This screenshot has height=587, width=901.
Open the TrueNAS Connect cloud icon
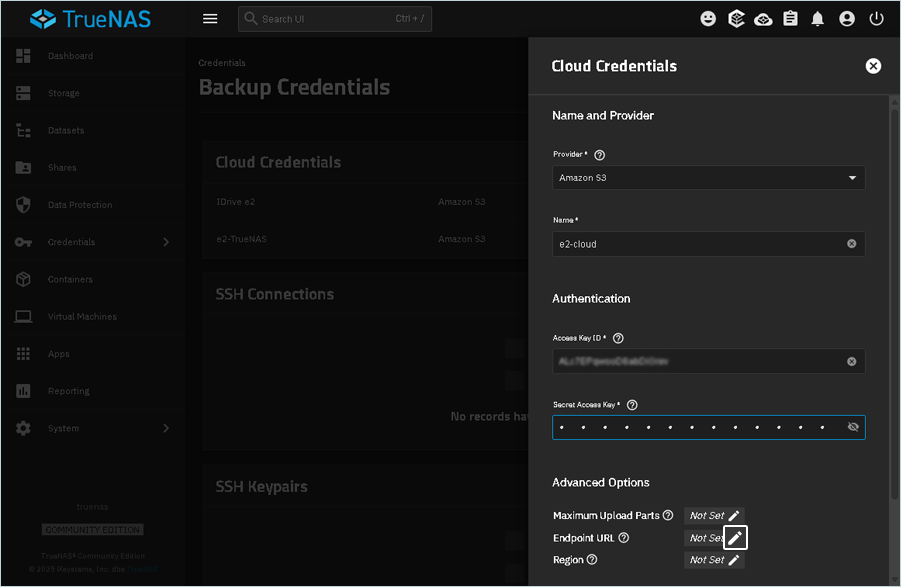tap(763, 20)
